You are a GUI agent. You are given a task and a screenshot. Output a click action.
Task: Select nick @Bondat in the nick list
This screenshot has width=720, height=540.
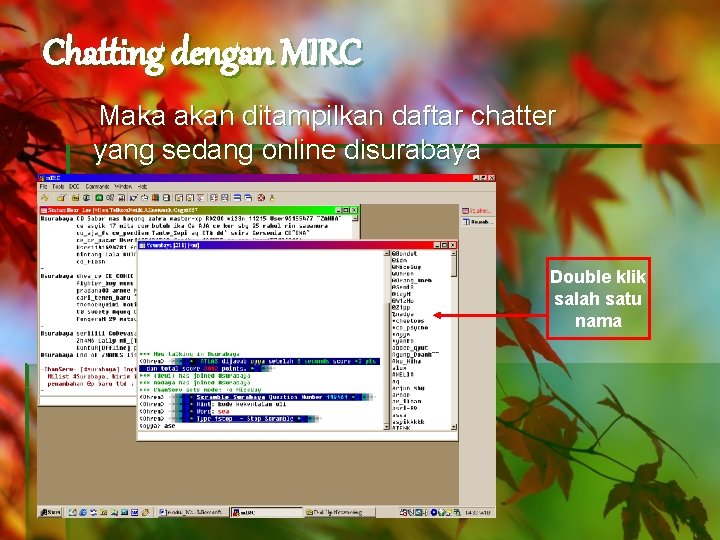(x=405, y=253)
